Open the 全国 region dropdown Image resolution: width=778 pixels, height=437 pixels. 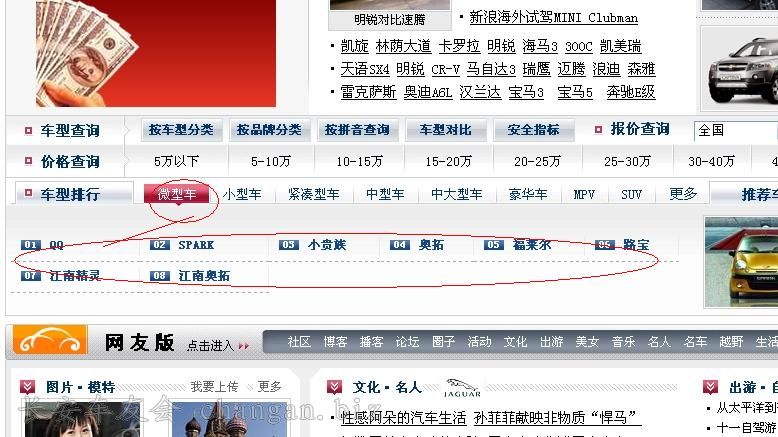[735, 130]
